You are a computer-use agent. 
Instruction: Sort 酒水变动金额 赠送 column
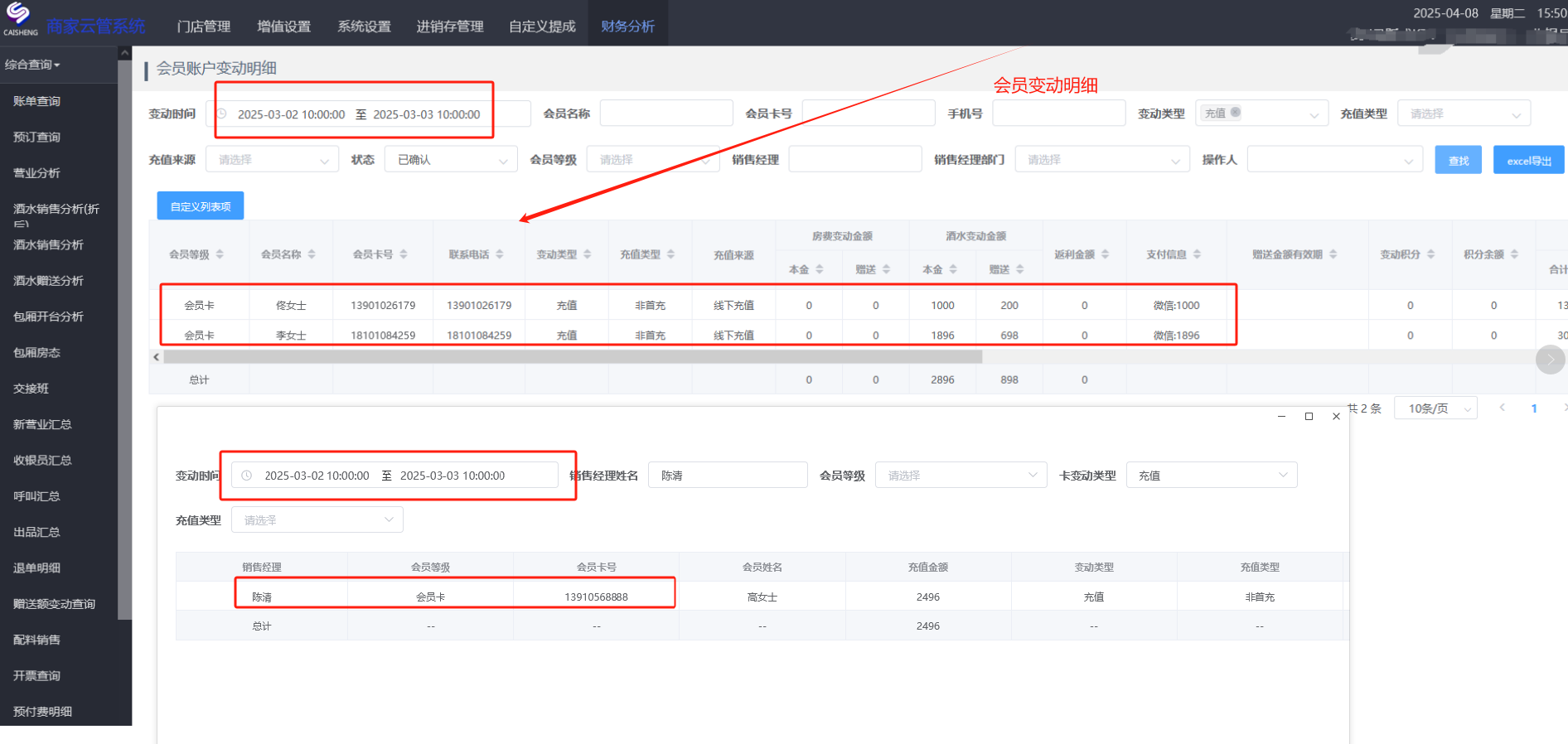click(1020, 269)
